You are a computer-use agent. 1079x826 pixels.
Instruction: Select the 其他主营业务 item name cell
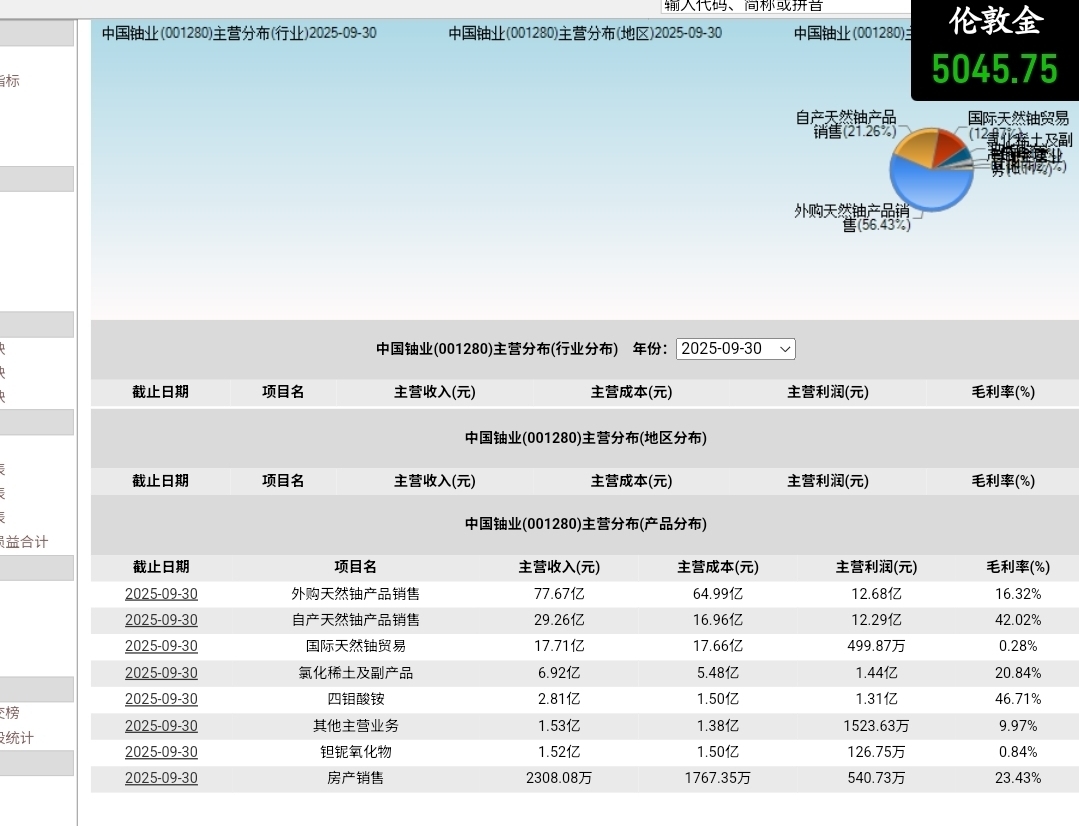(x=355, y=726)
